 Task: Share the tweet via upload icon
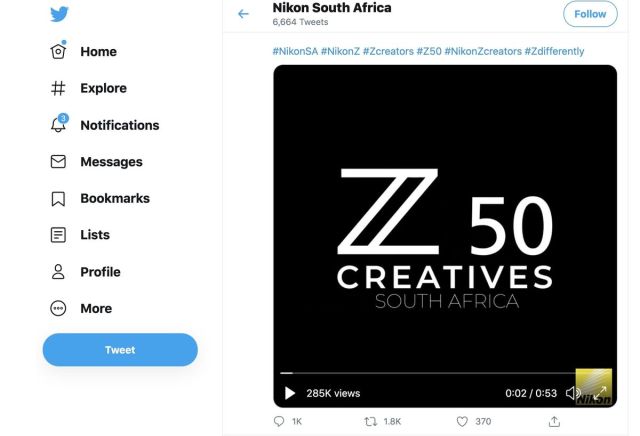click(554, 421)
